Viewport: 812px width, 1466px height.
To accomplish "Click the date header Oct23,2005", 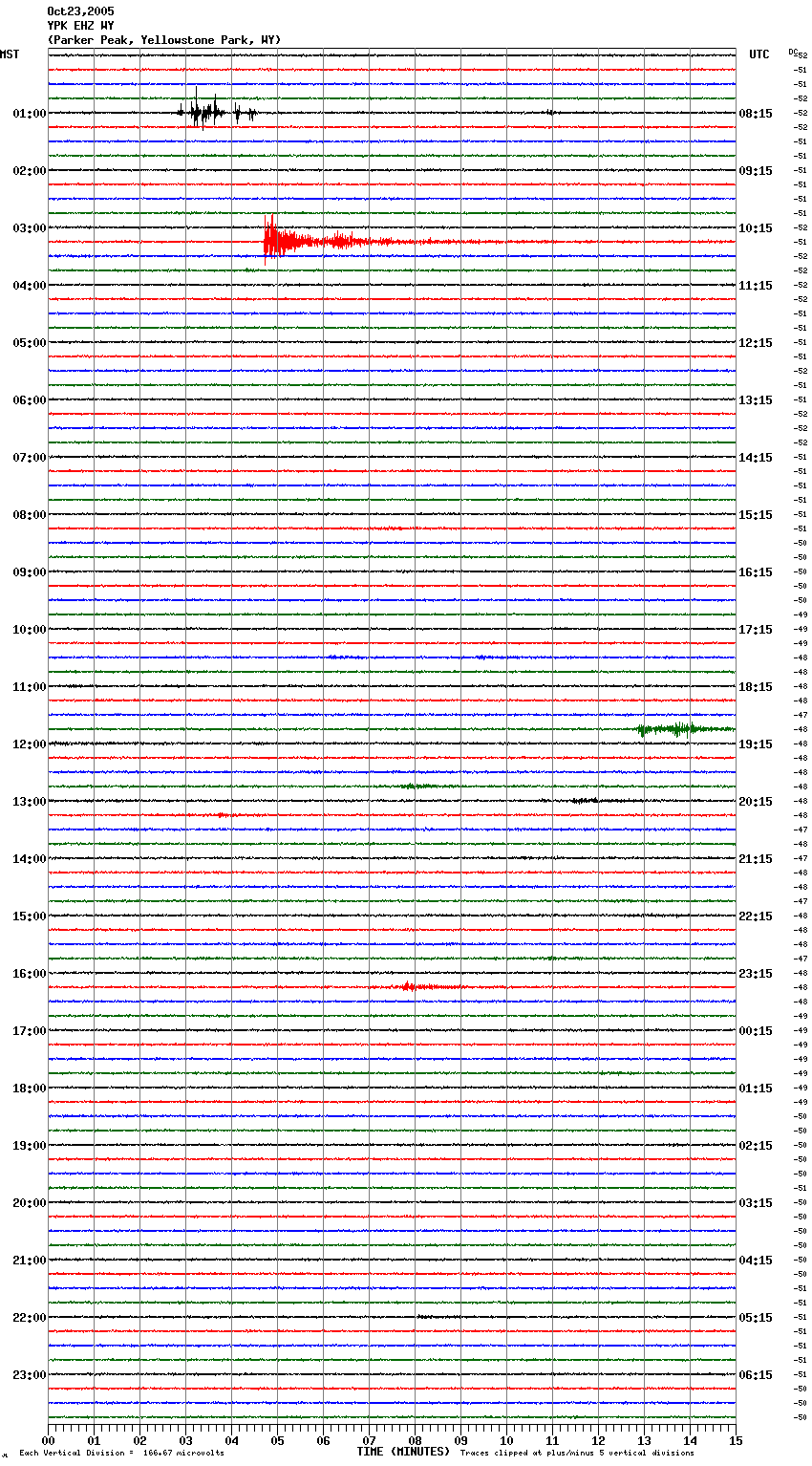I will point(80,11).
